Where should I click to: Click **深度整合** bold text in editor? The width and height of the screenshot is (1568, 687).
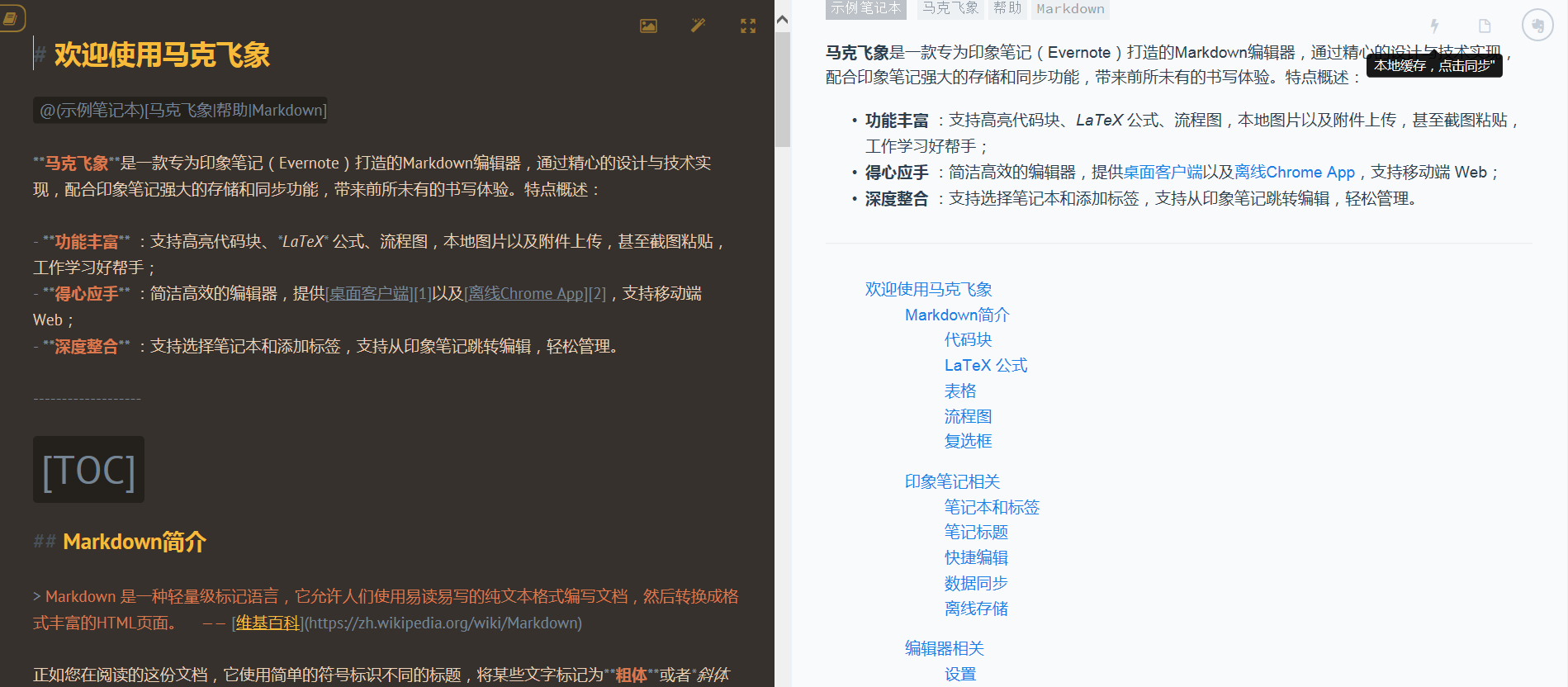[87, 347]
